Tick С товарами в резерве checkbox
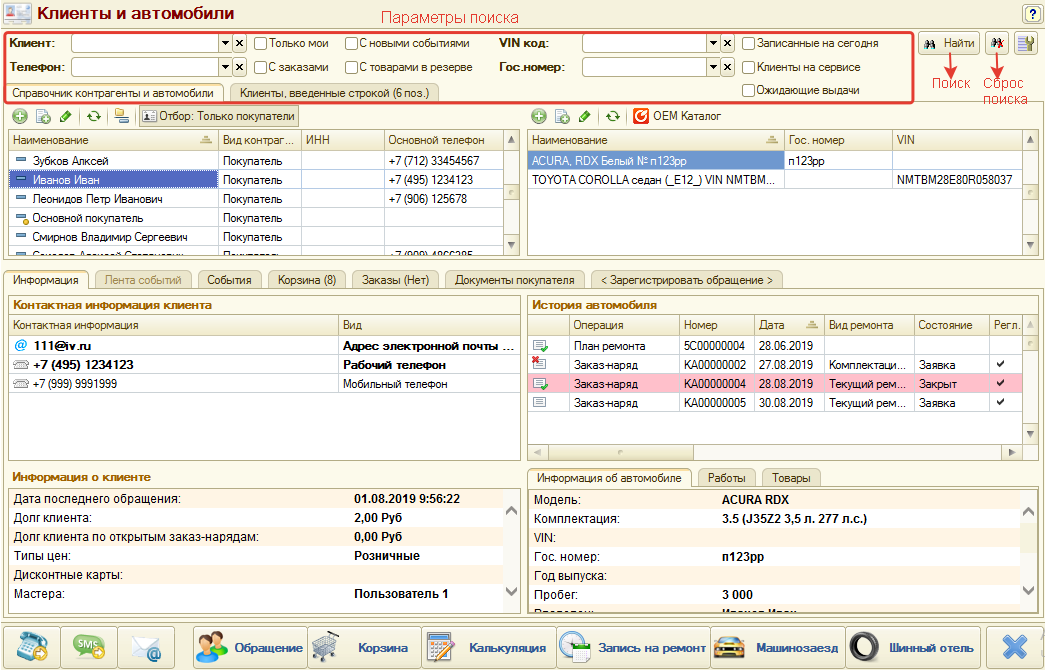This screenshot has height=670, width=1045. [351, 67]
